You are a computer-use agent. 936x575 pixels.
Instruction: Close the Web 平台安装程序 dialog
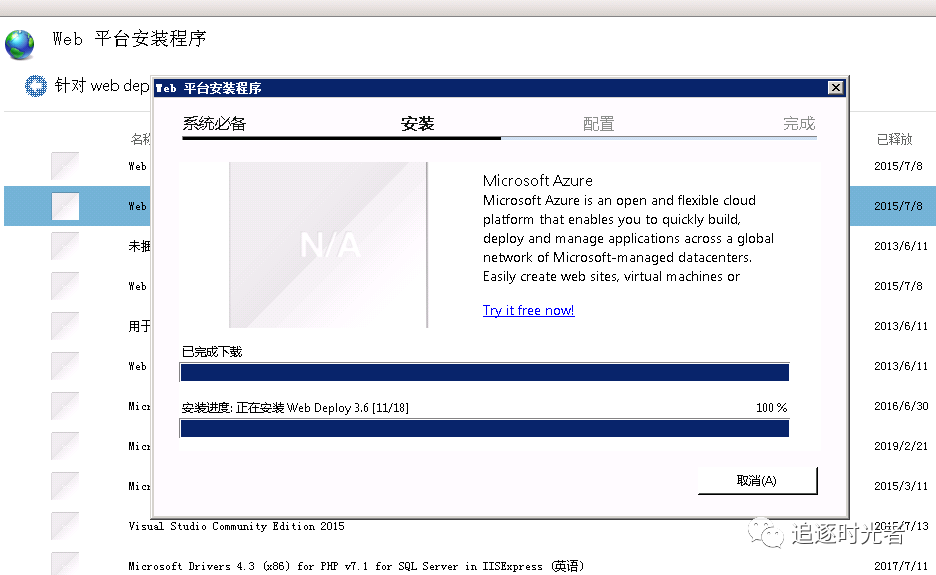[x=836, y=88]
